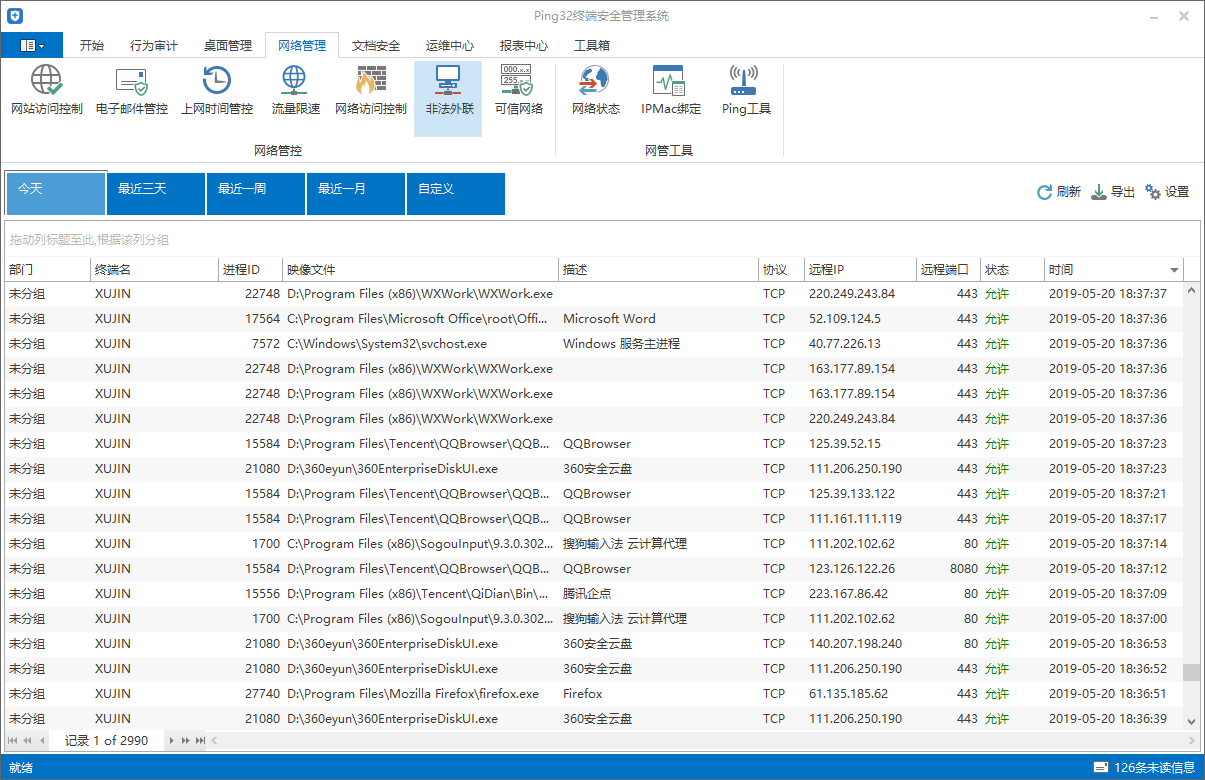Sort by 远程IP column header

pos(860,270)
